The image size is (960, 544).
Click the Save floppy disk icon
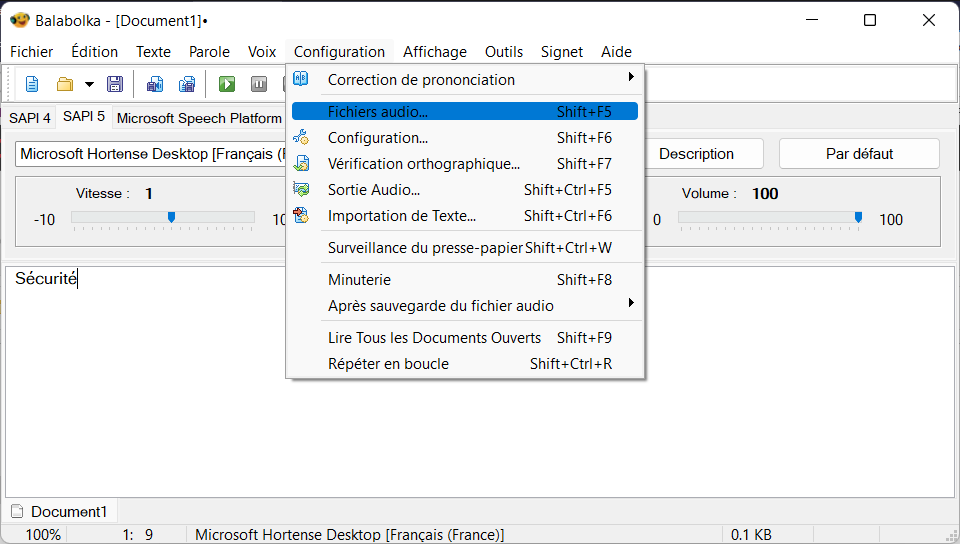[x=115, y=84]
